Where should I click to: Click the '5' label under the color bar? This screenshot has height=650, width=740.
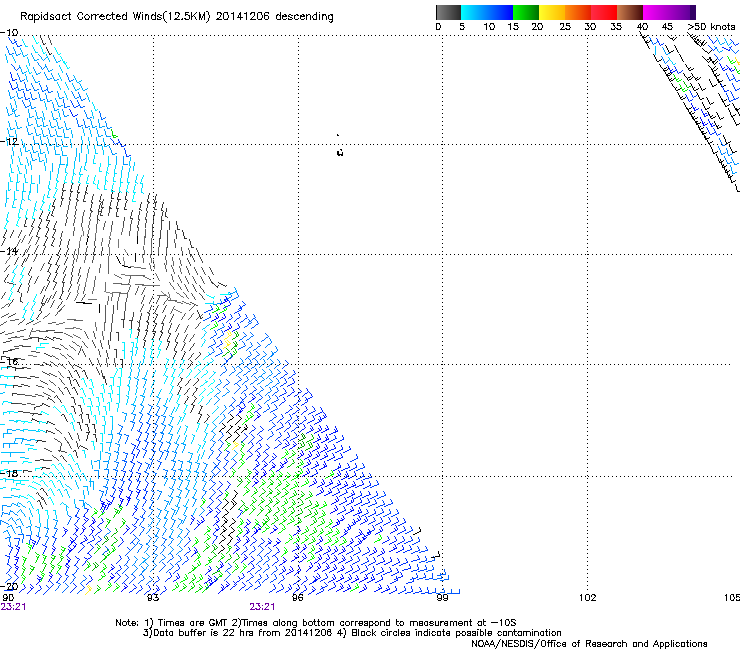(x=462, y=27)
